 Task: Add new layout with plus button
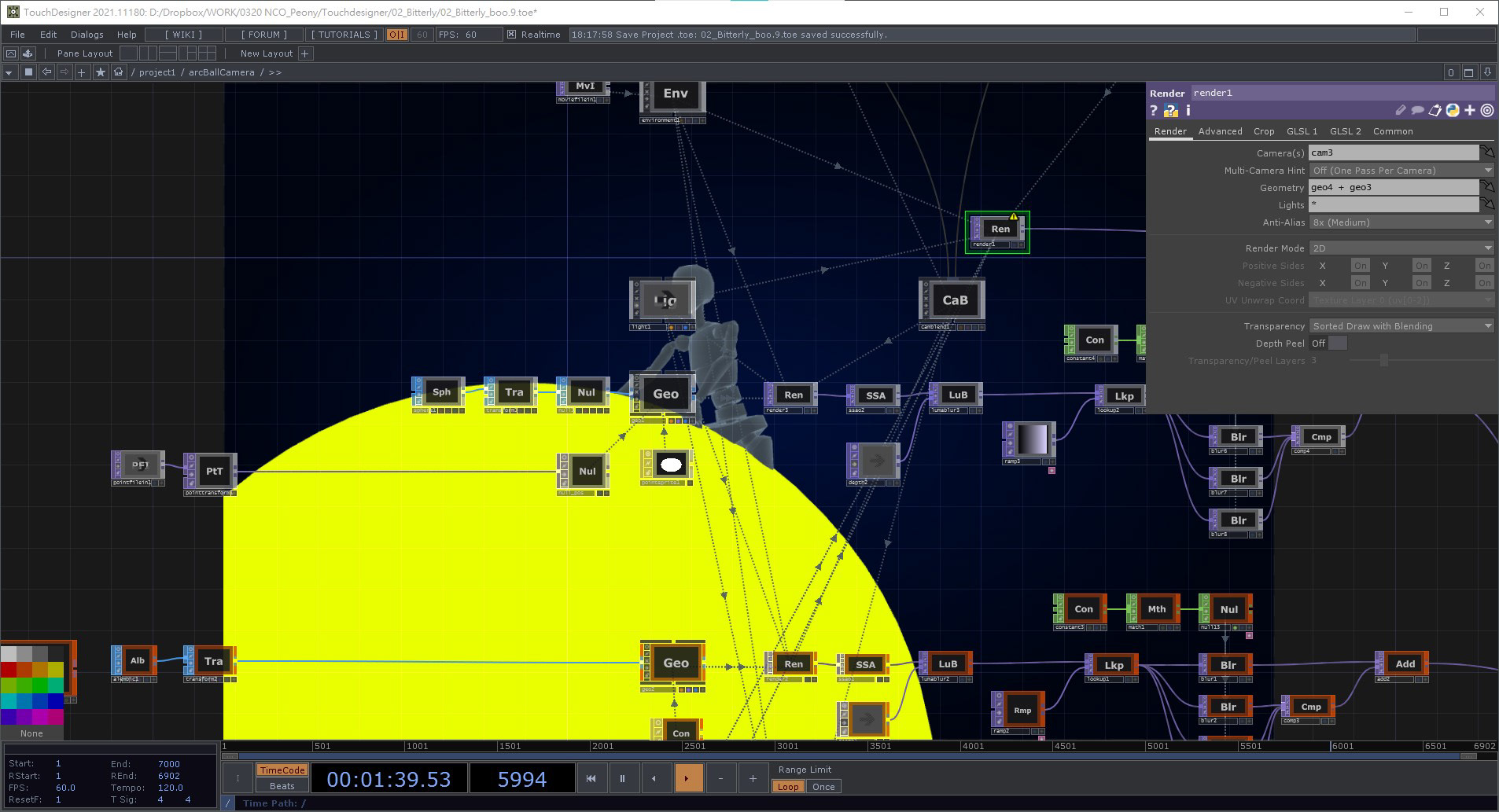point(305,53)
